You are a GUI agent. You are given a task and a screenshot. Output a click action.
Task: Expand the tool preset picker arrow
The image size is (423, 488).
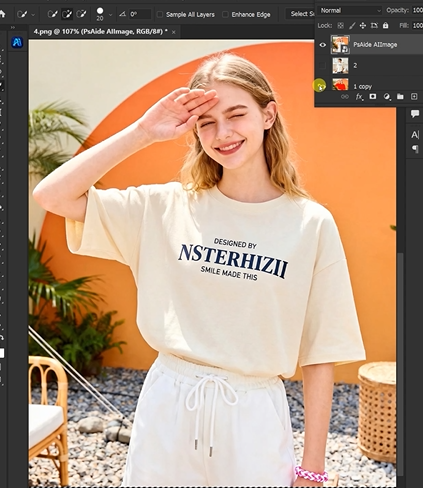click(33, 15)
